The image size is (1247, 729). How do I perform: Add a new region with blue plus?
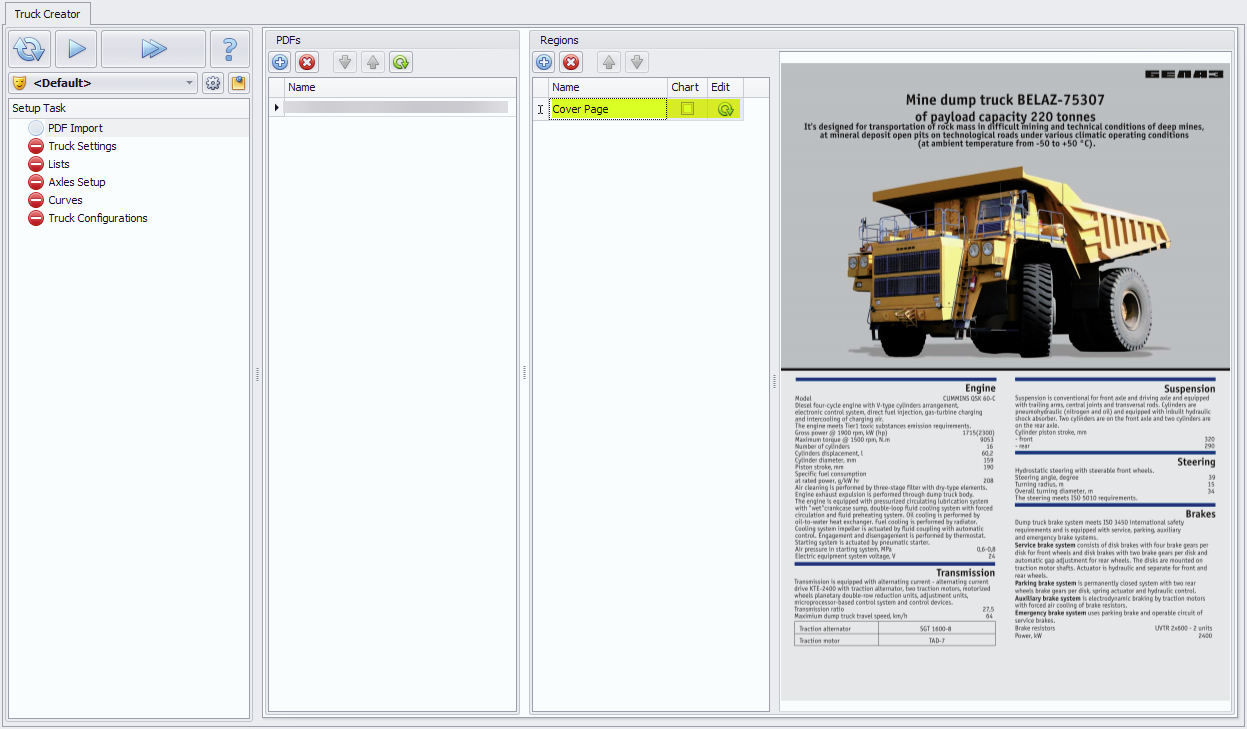click(x=544, y=62)
